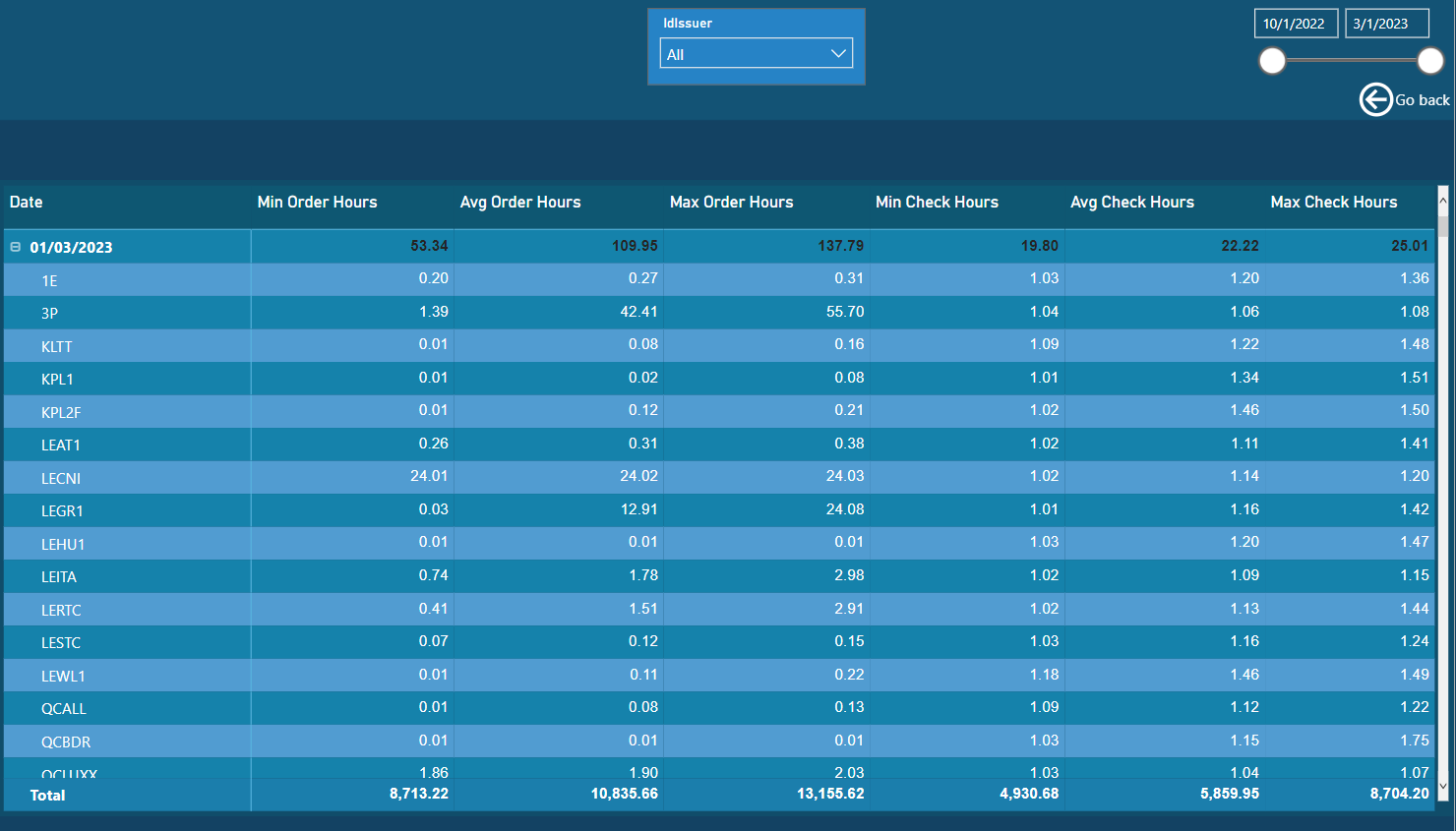The image size is (1456, 831).
Task: Click the left date slider handle
Action: [1272, 61]
